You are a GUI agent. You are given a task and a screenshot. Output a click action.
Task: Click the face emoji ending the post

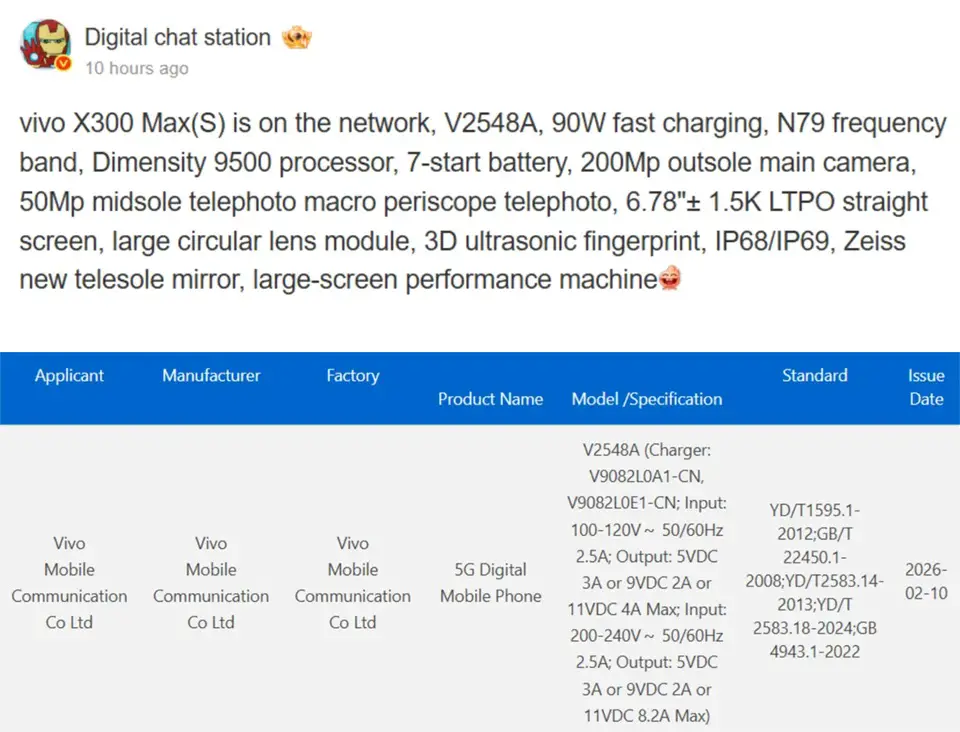click(x=670, y=280)
